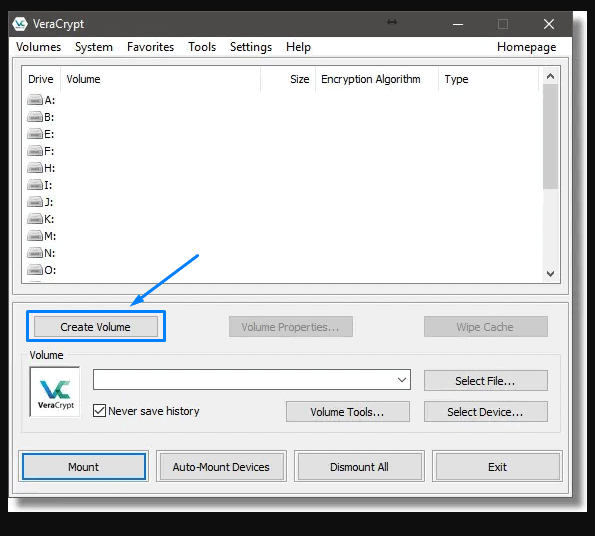Close the VeraCrypt window

point(549,24)
